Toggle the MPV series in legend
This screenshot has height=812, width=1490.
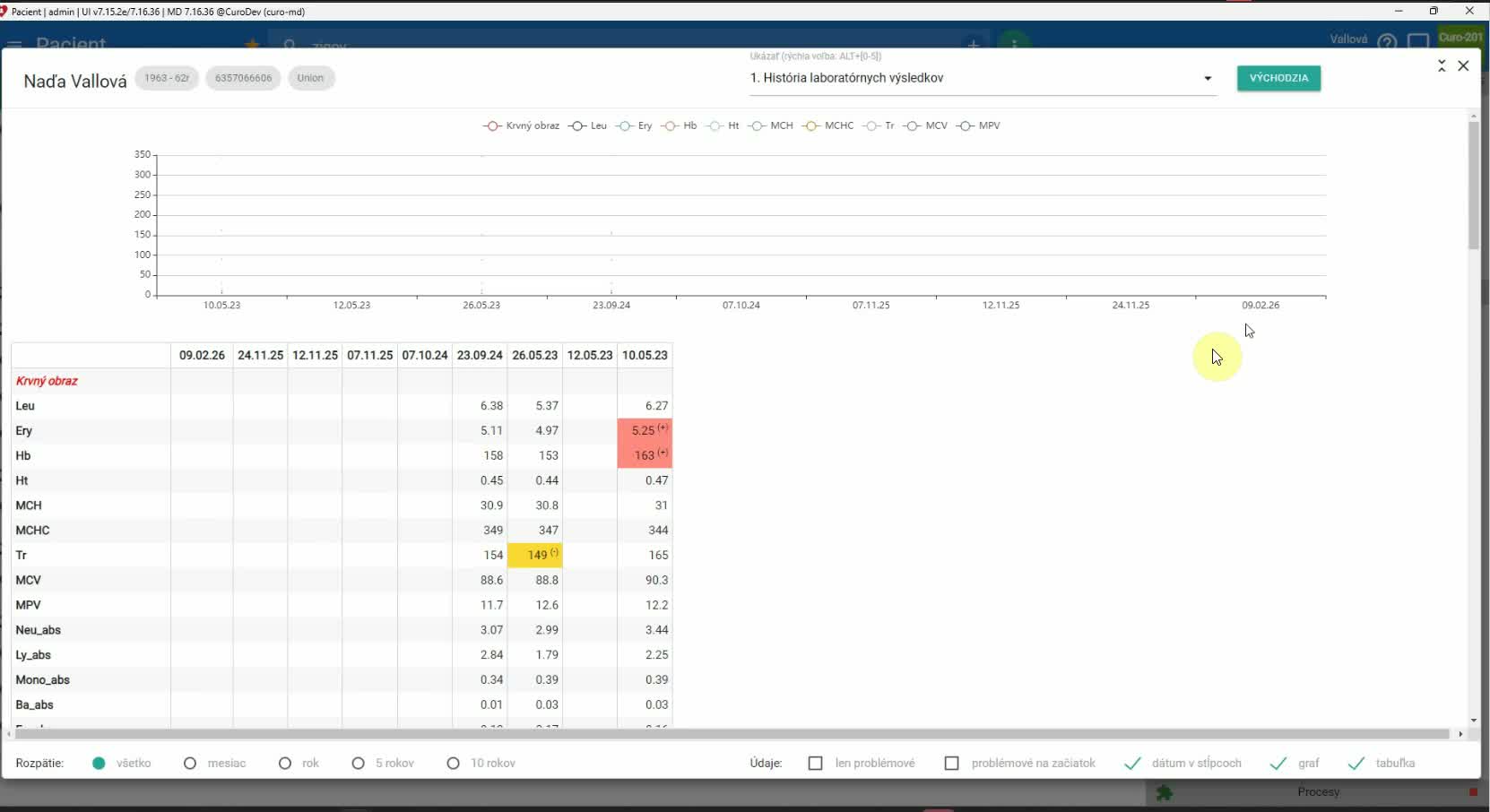click(x=978, y=126)
